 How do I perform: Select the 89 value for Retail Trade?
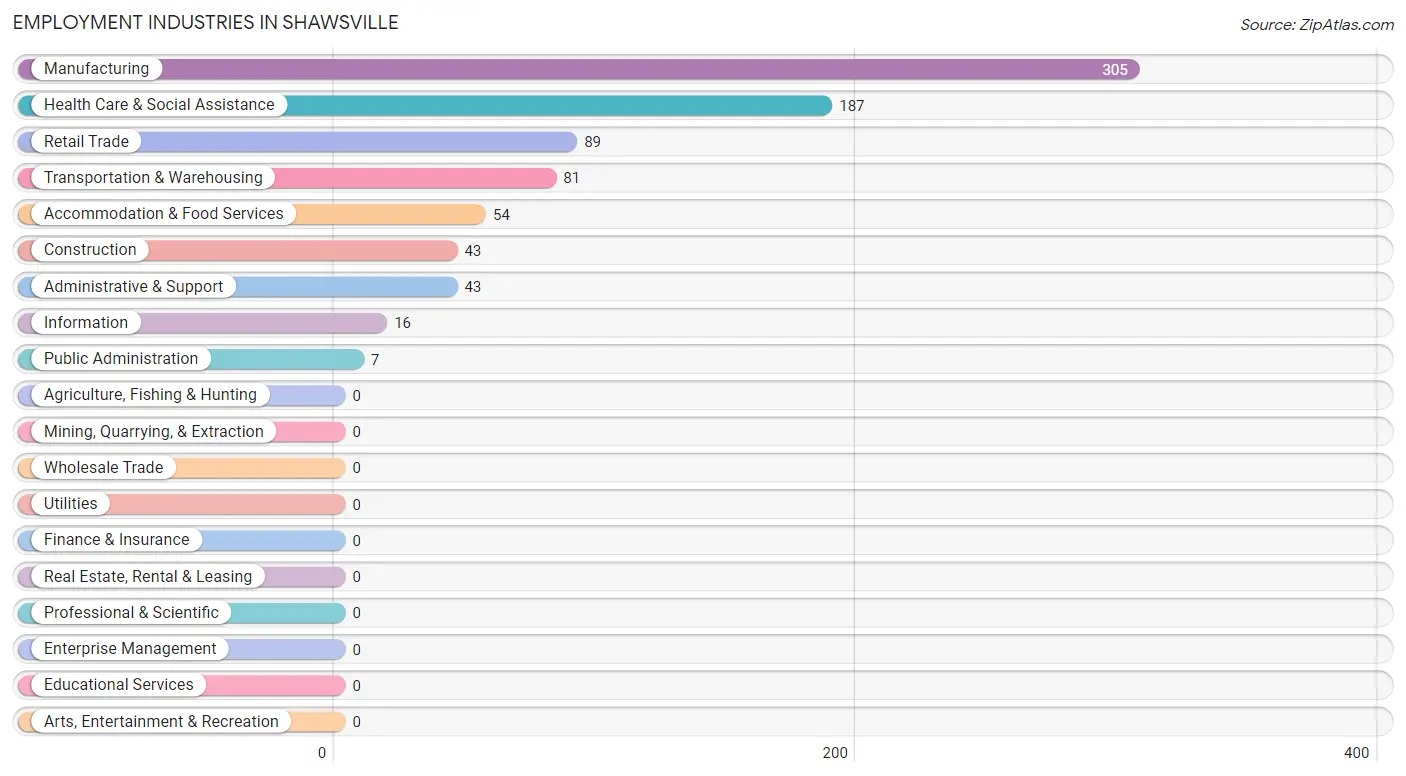[593, 142]
